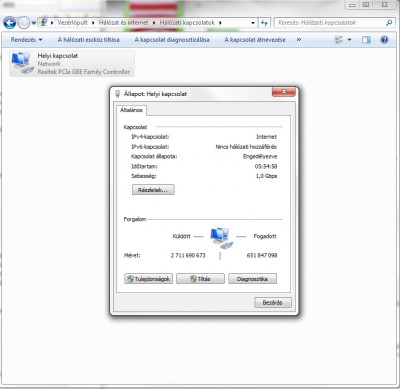
Task: Refresh the folder with refresh icon
Action: point(264,23)
